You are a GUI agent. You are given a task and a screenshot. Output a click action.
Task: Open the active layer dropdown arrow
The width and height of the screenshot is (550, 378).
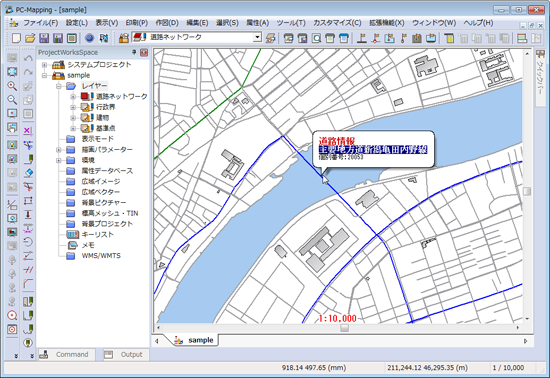[257, 37]
